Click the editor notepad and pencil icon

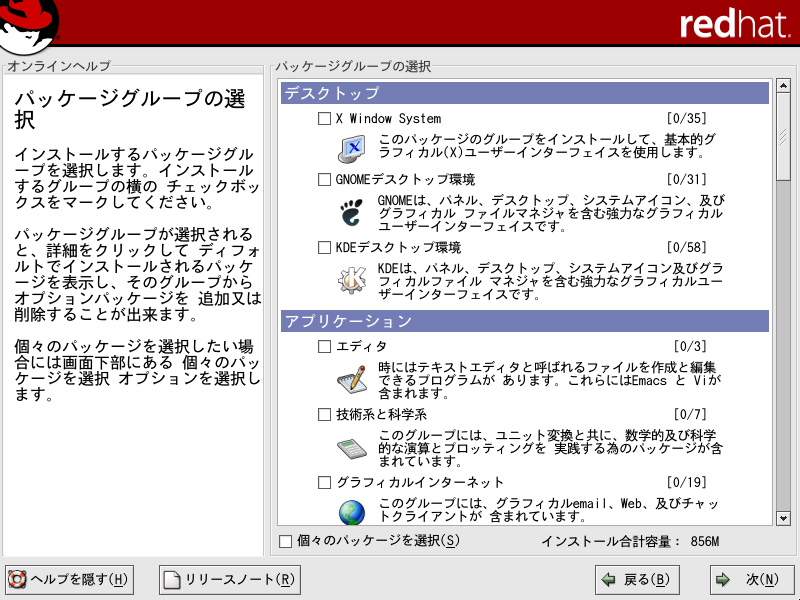coord(352,379)
